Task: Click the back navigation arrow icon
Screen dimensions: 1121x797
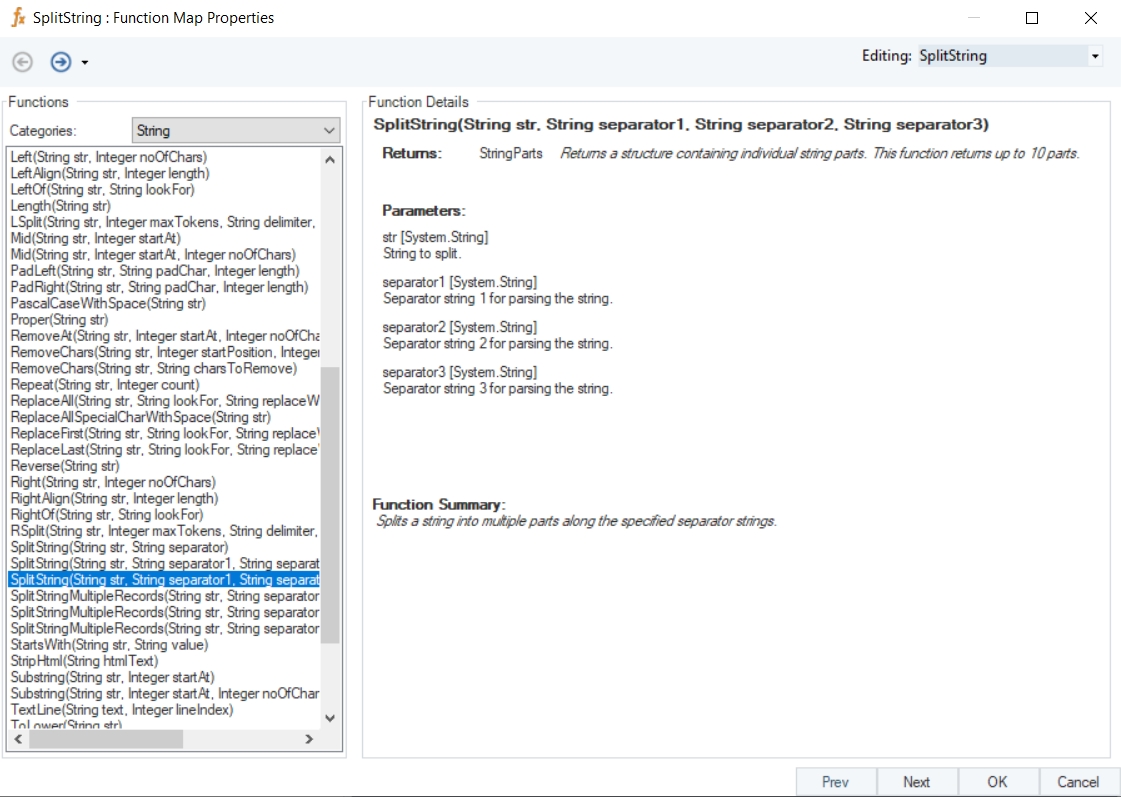Action: click(x=22, y=62)
